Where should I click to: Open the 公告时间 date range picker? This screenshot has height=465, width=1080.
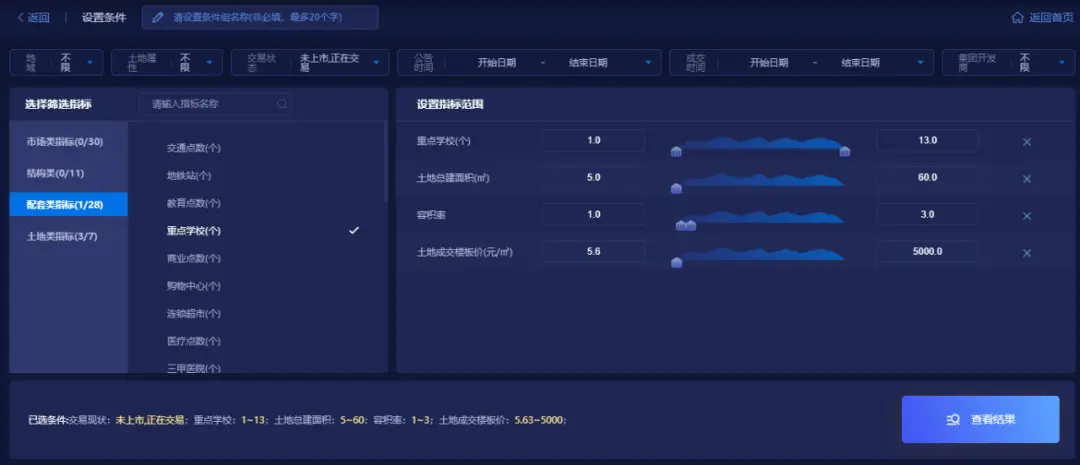click(x=529, y=62)
